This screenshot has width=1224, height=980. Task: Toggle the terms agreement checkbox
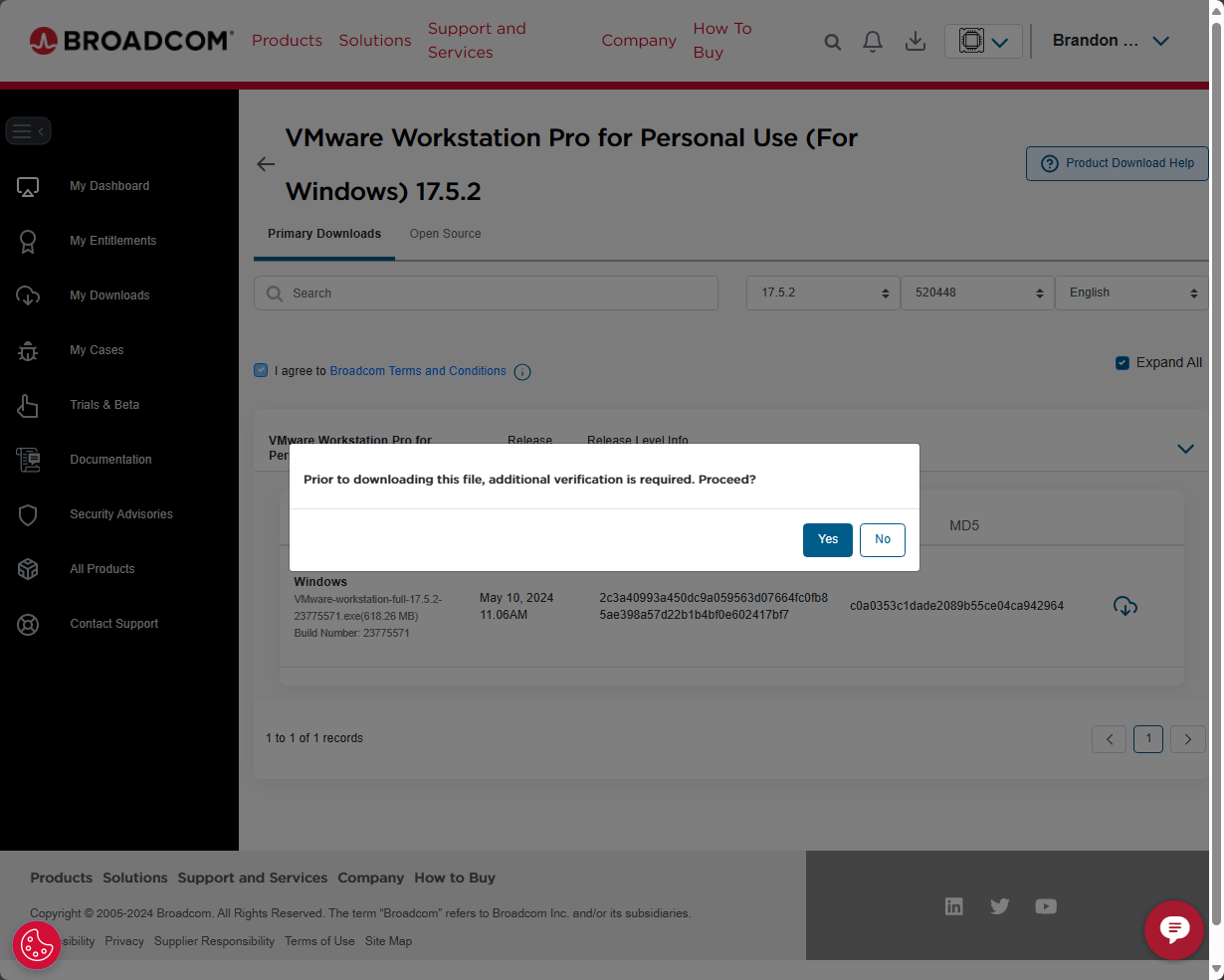coord(261,370)
